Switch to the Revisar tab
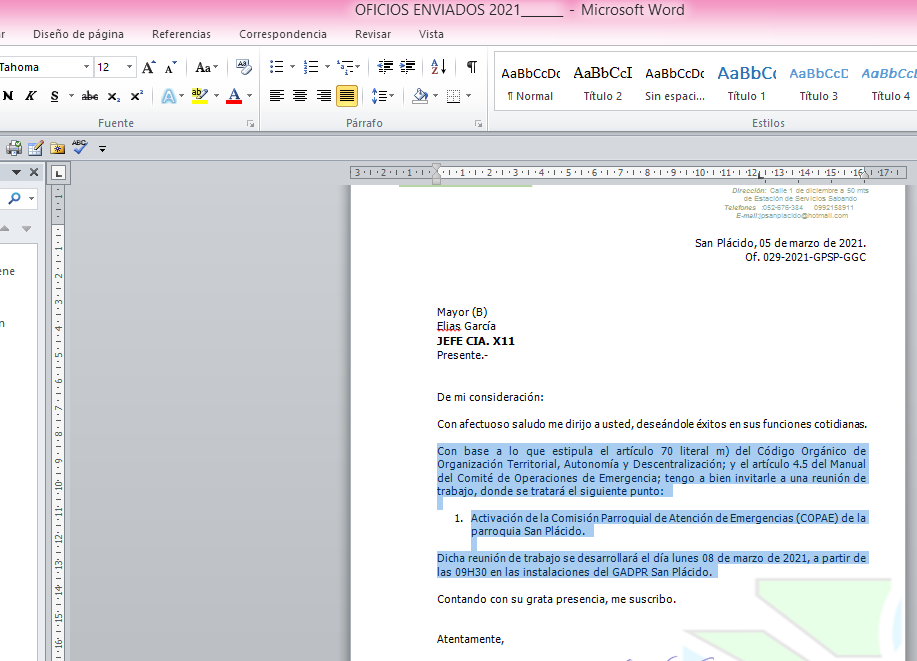 tap(373, 34)
